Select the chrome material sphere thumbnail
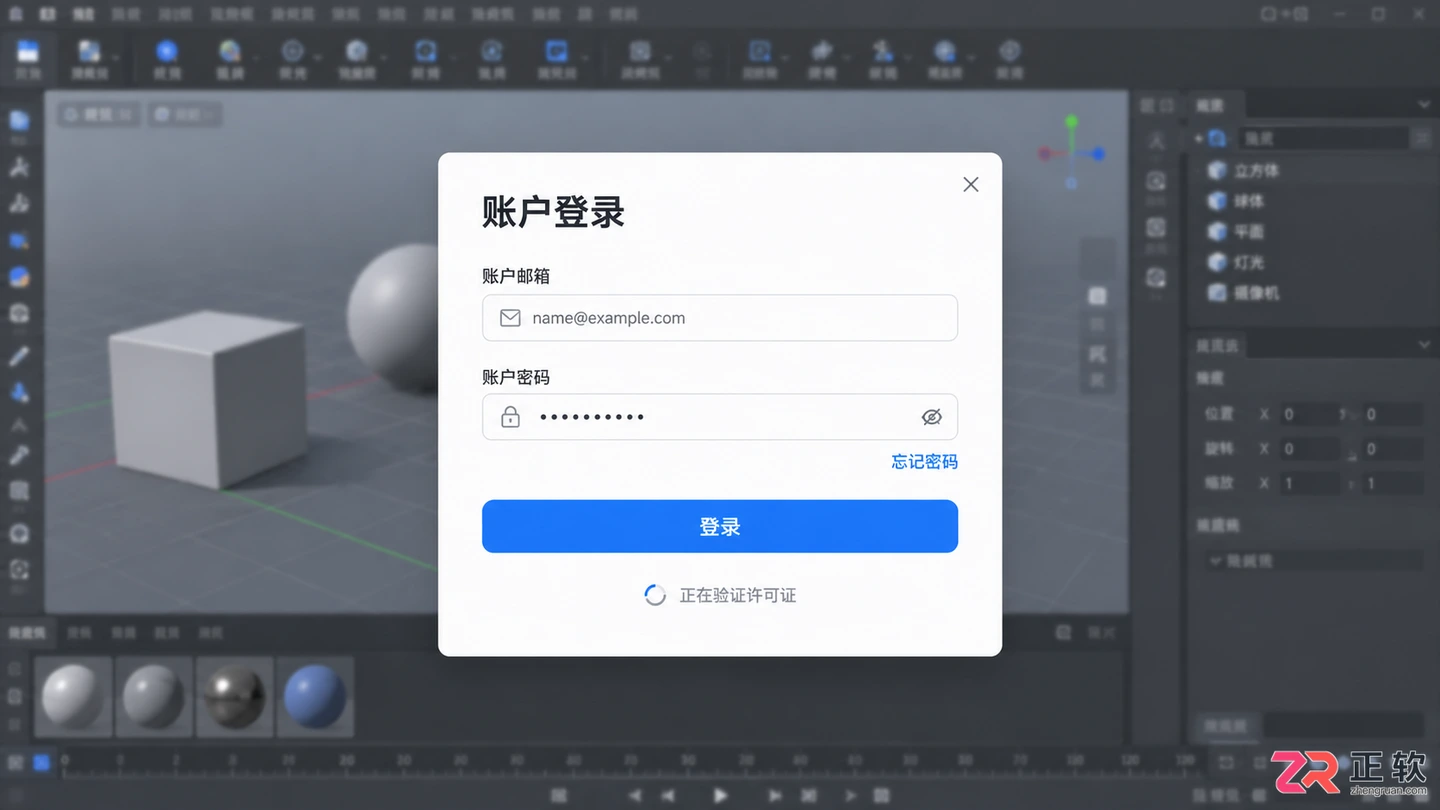 [x=235, y=696]
